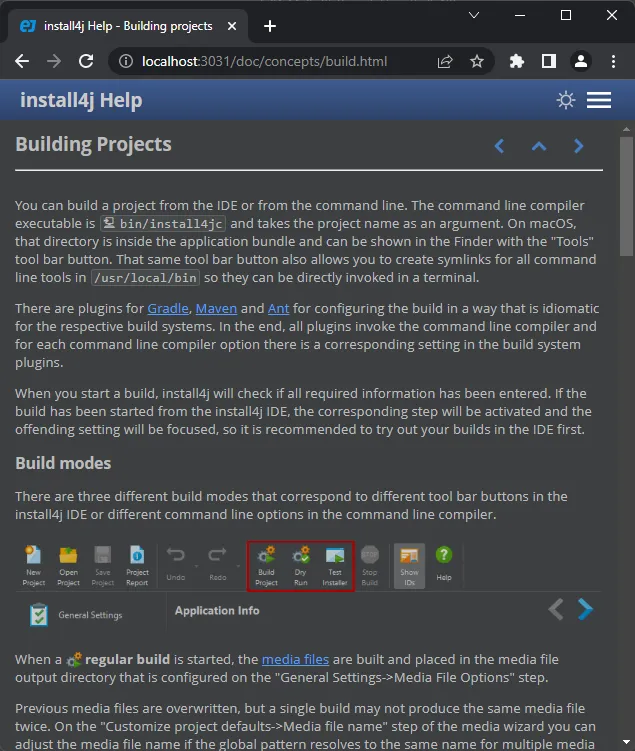Open the Ant plugin link
This screenshot has width=635, height=751.
278,308
